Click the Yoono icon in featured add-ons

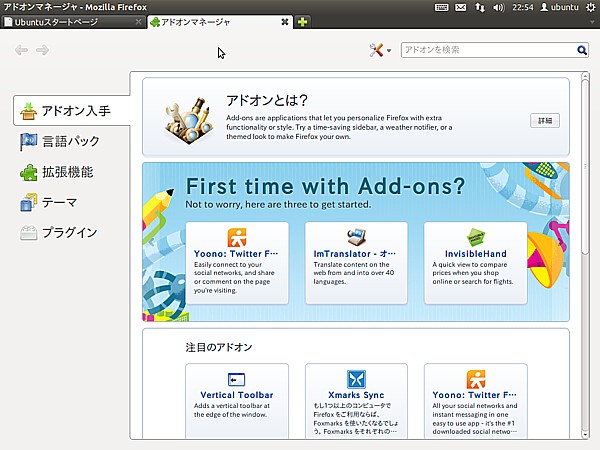pos(476,379)
